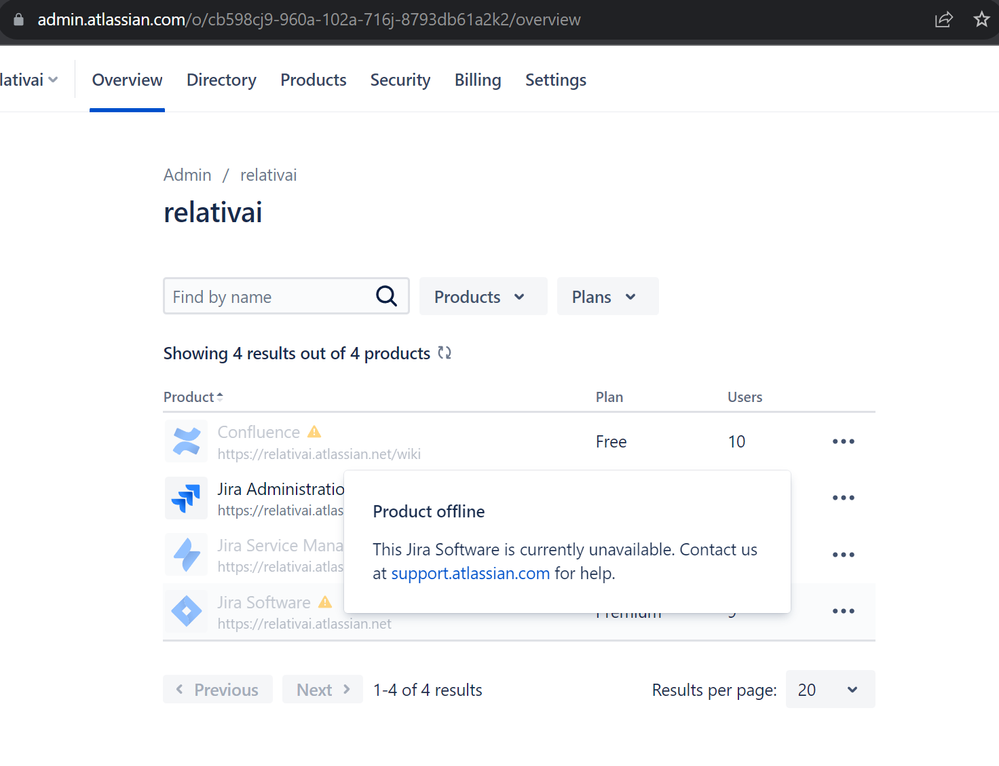This screenshot has height=766, width=999.
Task: Click the Jira Service Management logo
Action: 186,554
